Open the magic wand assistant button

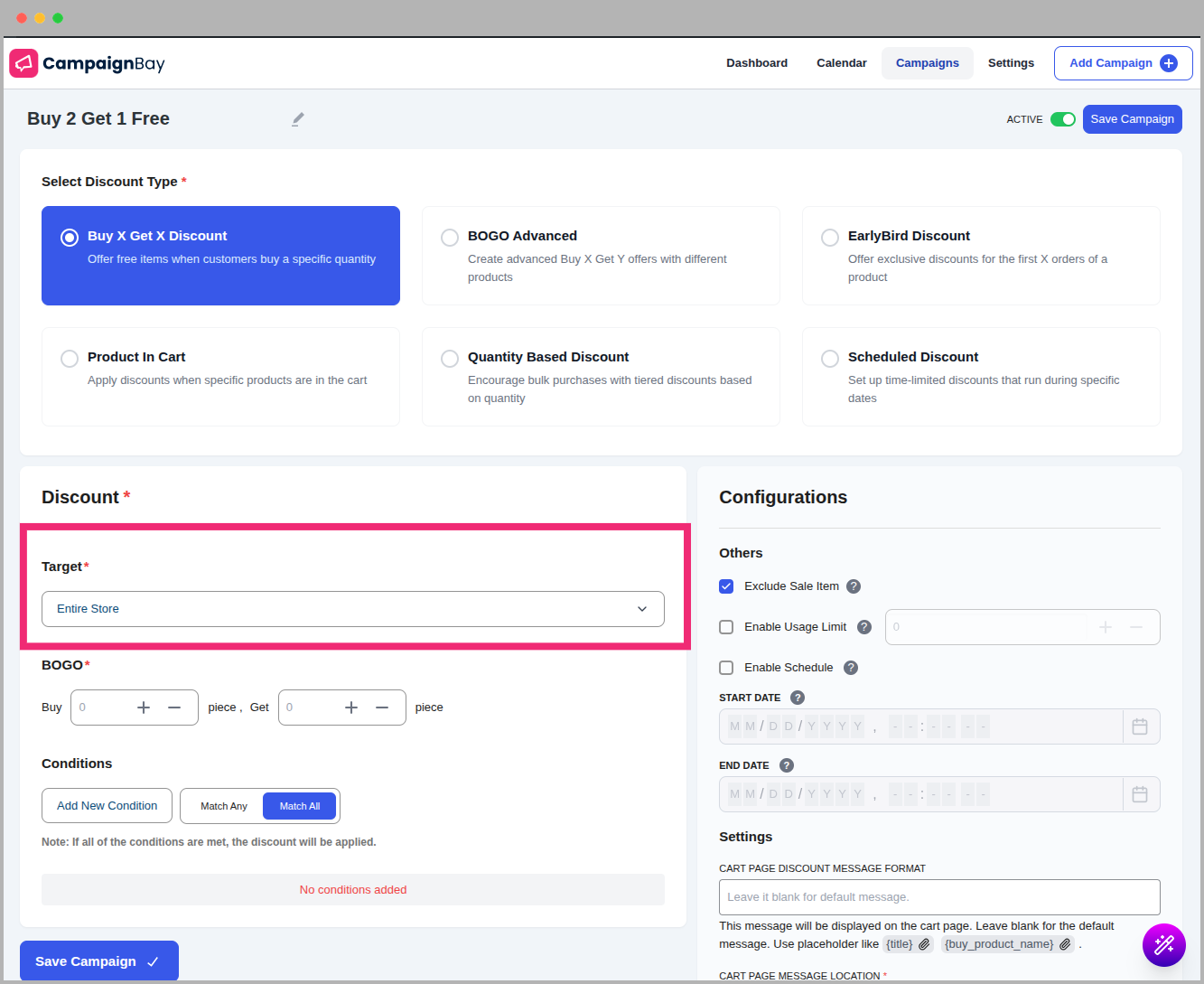click(x=1163, y=945)
